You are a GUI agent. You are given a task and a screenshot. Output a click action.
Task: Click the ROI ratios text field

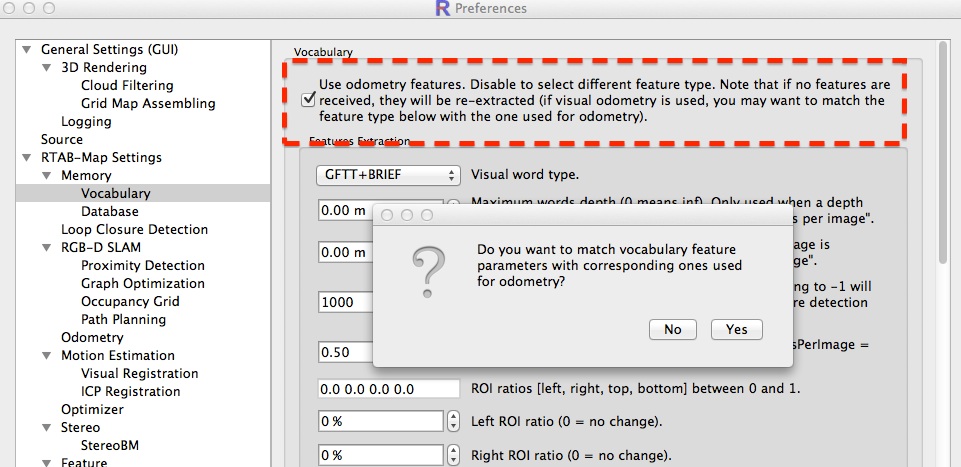[389, 388]
